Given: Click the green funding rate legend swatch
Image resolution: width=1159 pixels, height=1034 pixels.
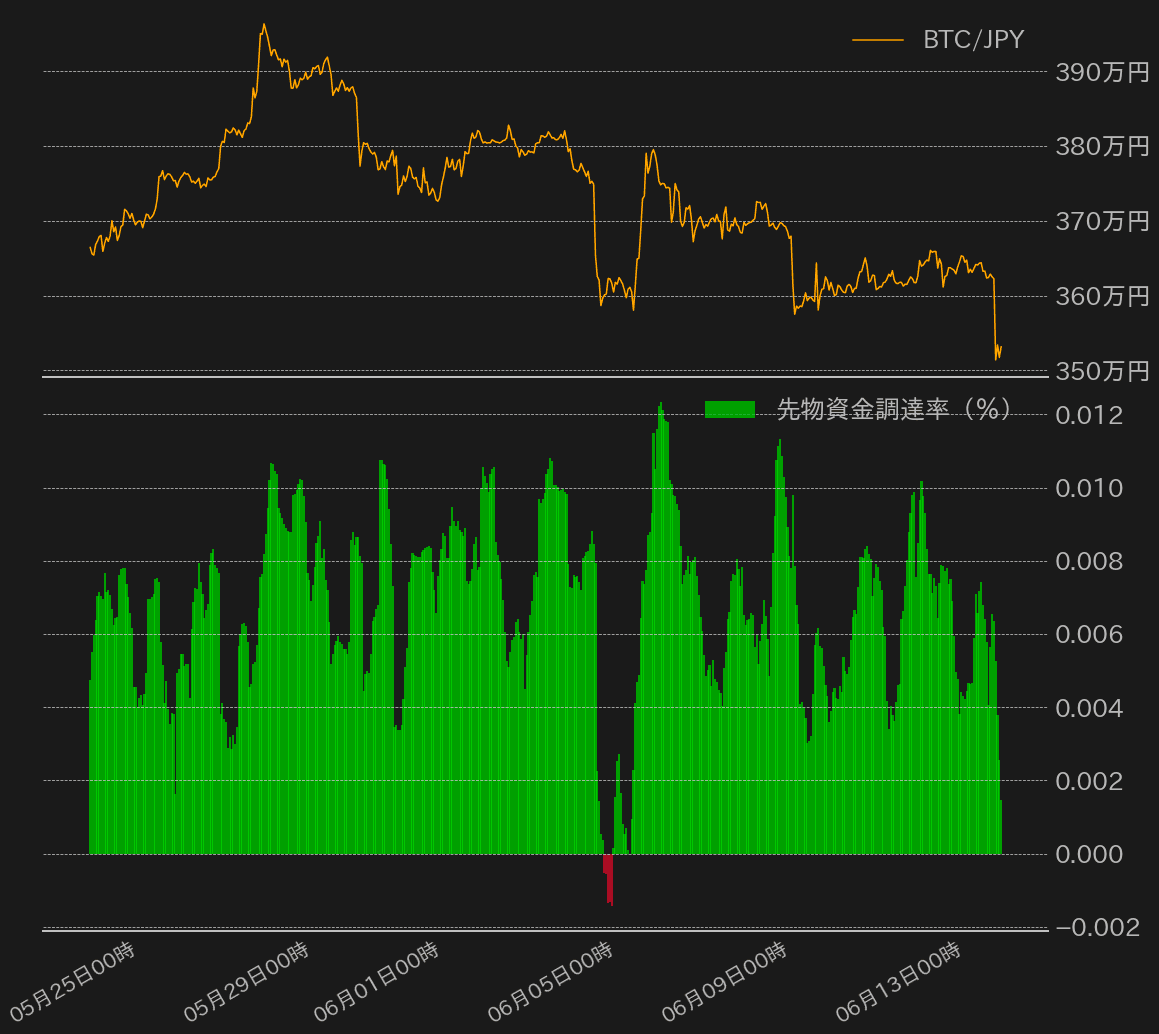Looking at the screenshot, I should click(x=729, y=409).
